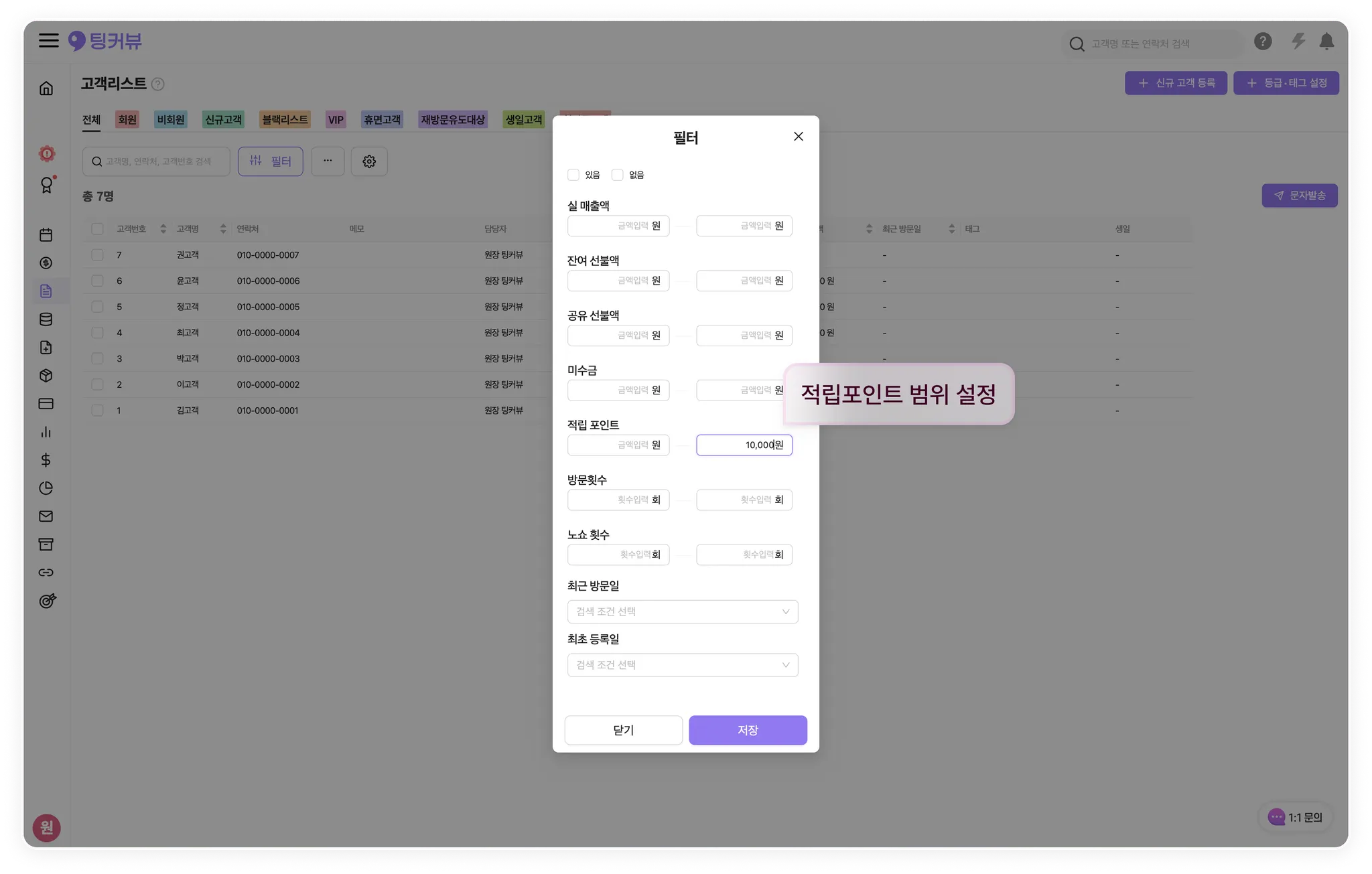Click the home icon in sidebar
This screenshot has height=874, width=1372.
click(46, 88)
